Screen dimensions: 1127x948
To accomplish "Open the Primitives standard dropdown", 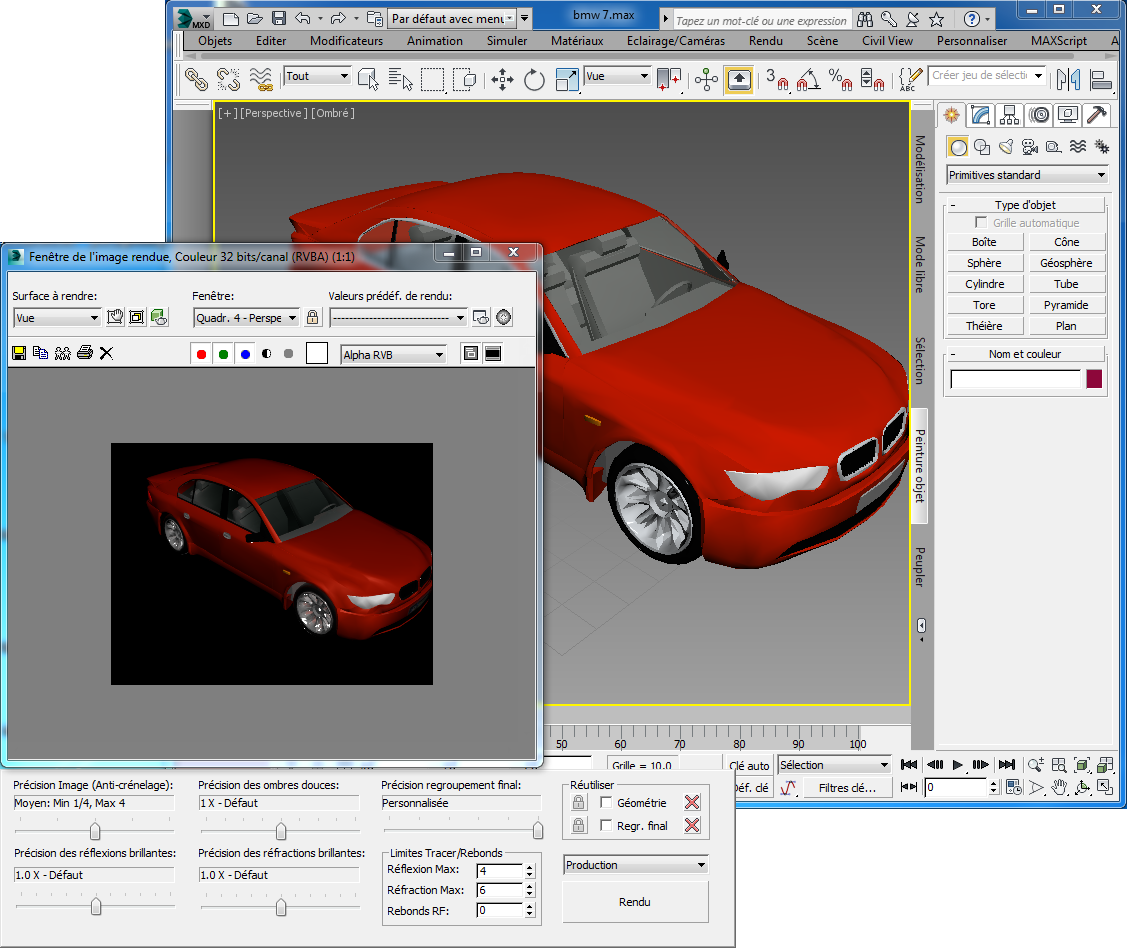I will [x=1027, y=175].
